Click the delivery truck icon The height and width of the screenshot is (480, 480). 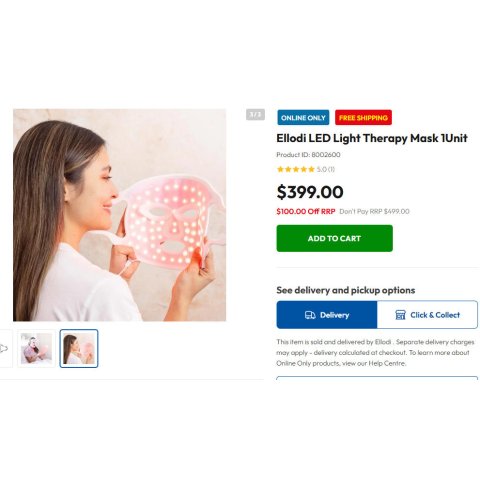310,315
